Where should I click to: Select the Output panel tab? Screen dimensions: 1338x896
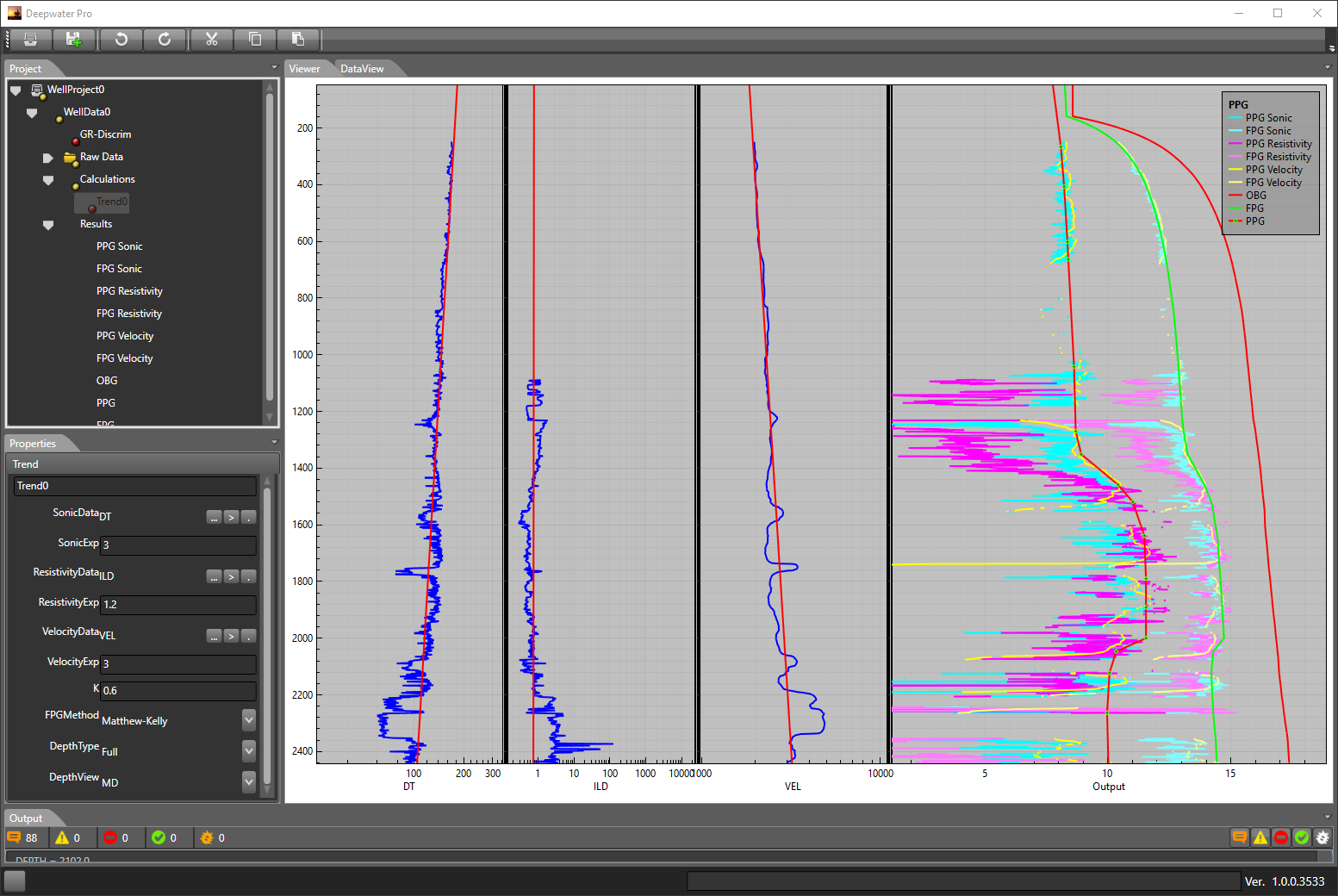26,818
